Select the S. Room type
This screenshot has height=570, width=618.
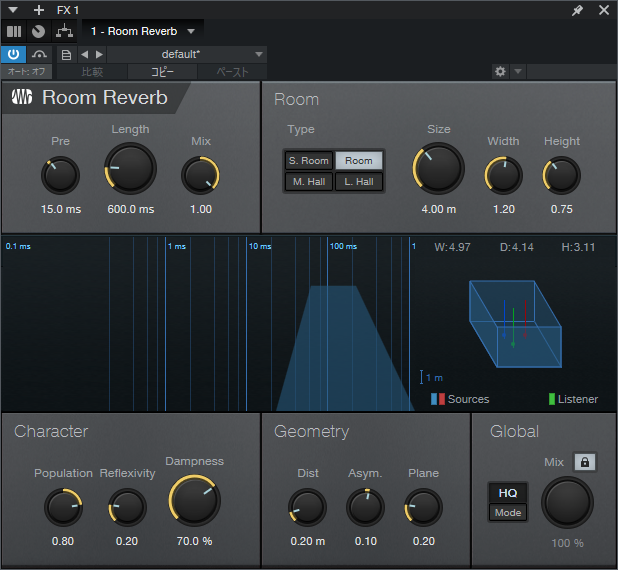pyautogui.click(x=309, y=161)
